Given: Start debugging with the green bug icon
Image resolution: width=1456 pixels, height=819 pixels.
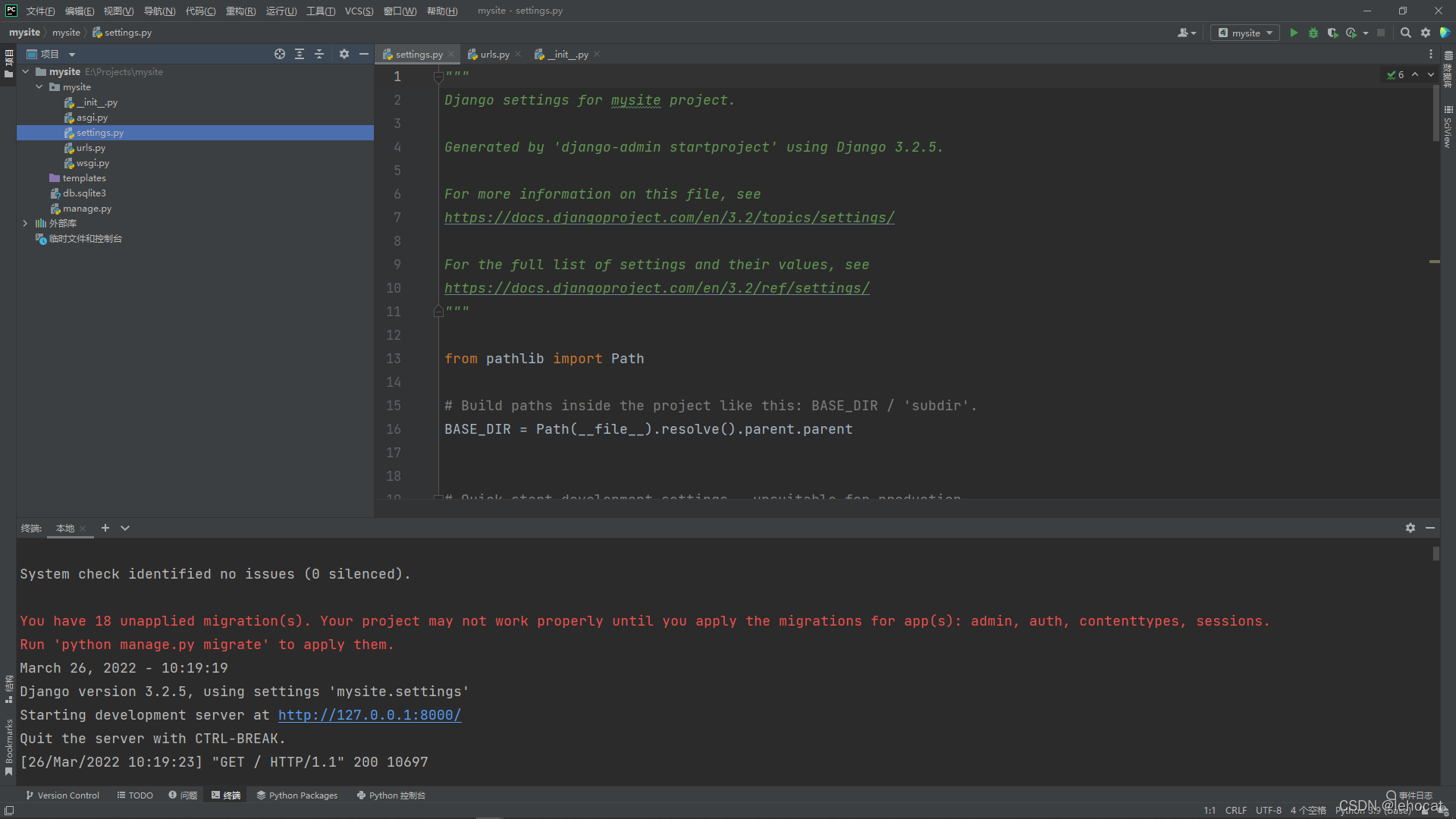Looking at the screenshot, I should [x=1313, y=33].
